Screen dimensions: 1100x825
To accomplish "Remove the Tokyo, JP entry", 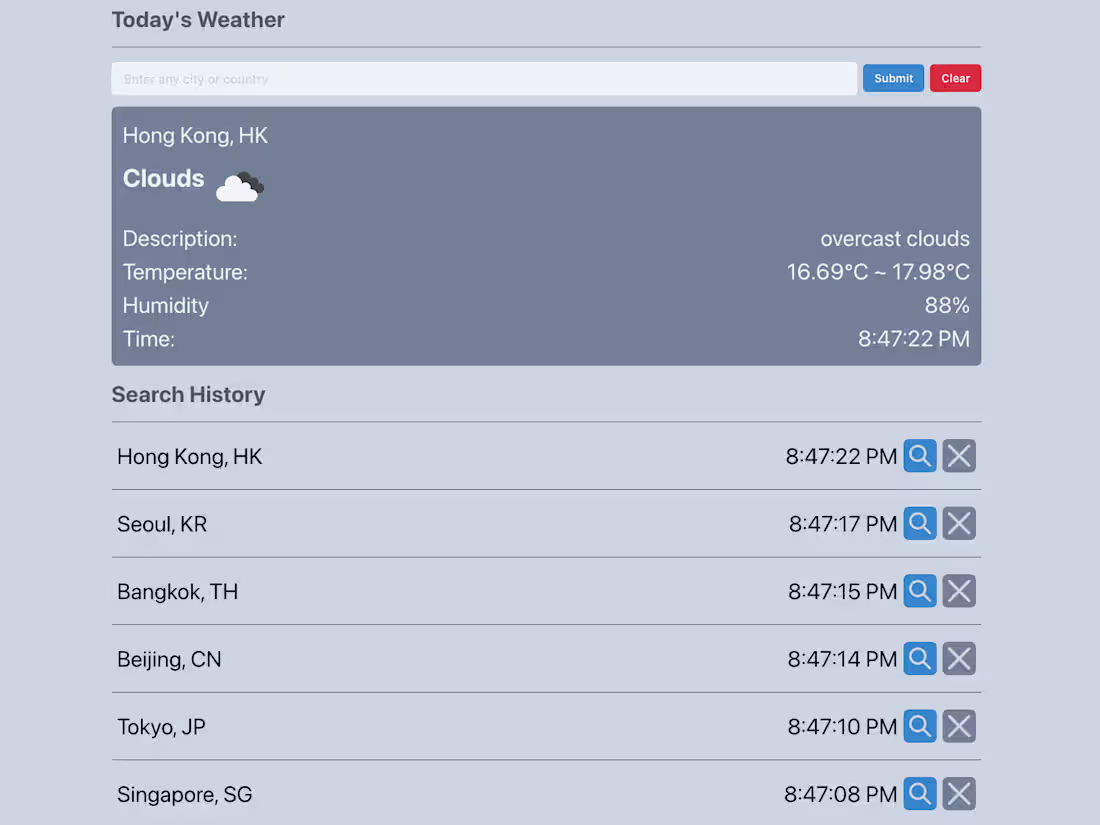I will point(958,726).
